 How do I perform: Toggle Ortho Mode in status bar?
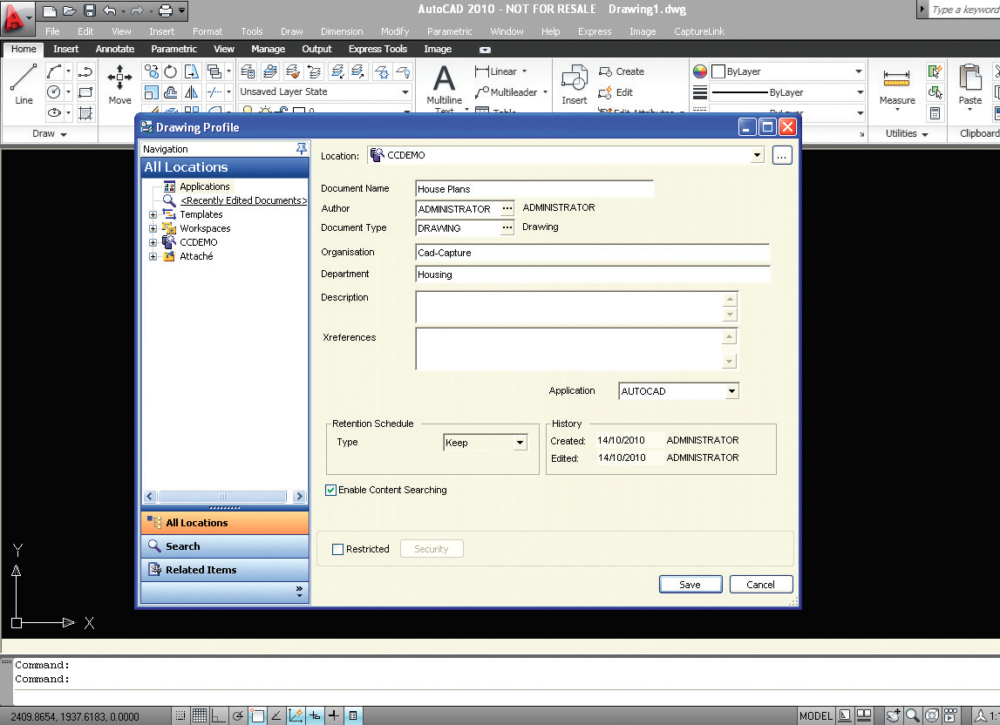tap(219, 715)
